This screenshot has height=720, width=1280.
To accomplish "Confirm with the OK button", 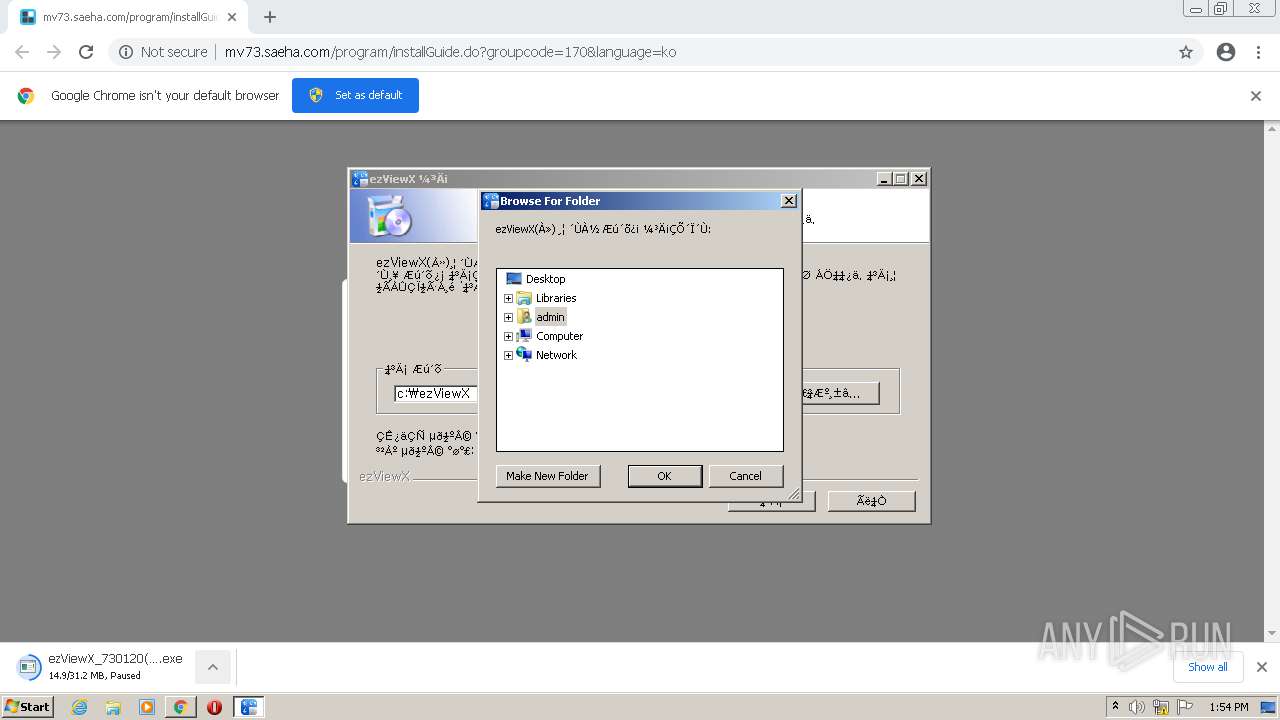I will click(664, 476).
